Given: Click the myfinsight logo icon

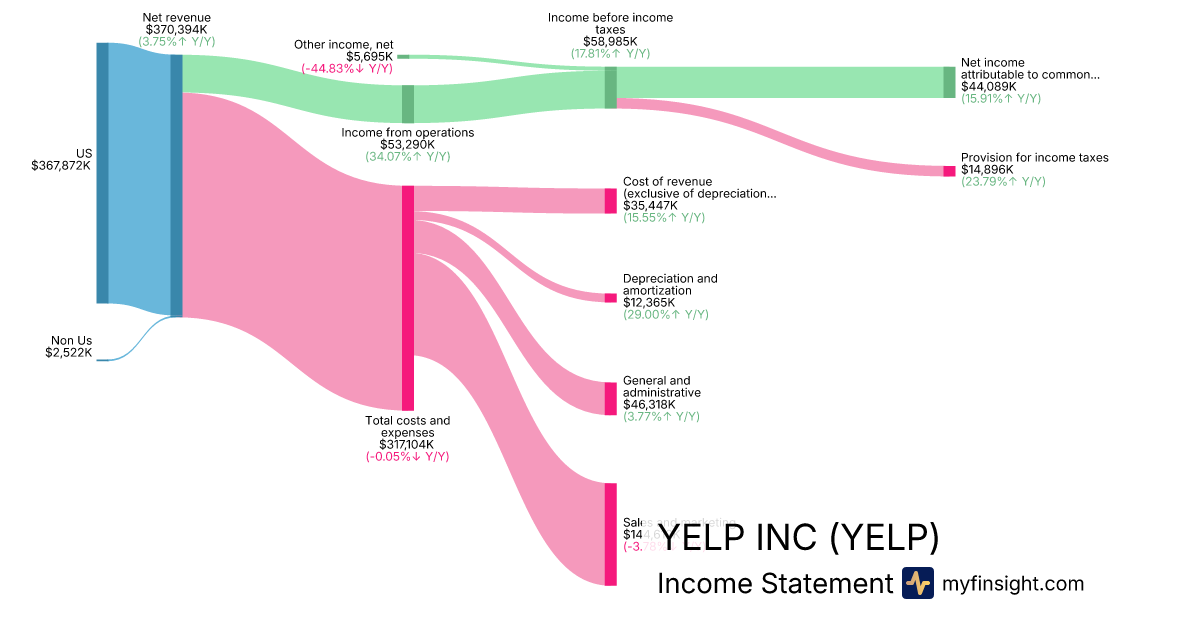Looking at the screenshot, I should pos(917,583).
